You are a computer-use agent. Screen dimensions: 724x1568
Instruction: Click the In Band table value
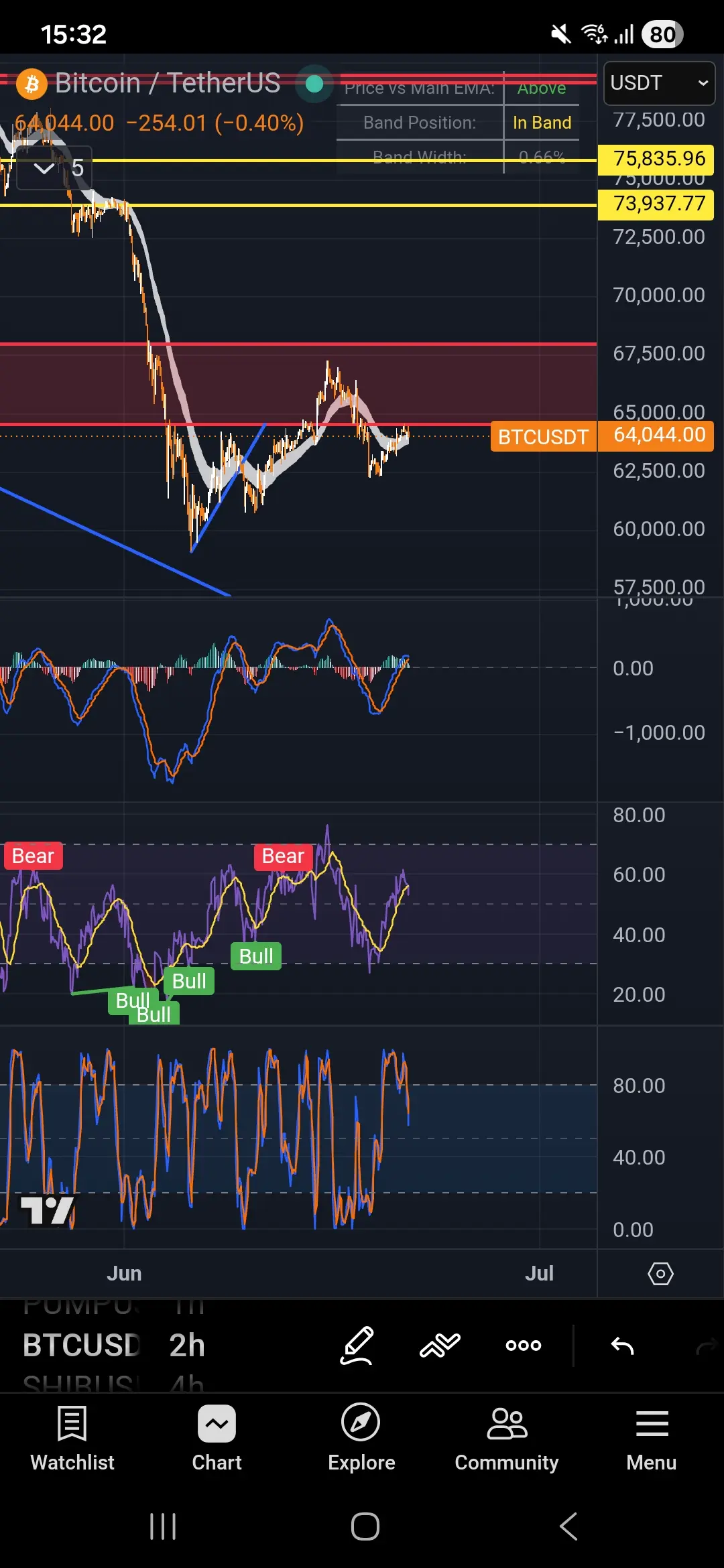pyautogui.click(x=542, y=123)
